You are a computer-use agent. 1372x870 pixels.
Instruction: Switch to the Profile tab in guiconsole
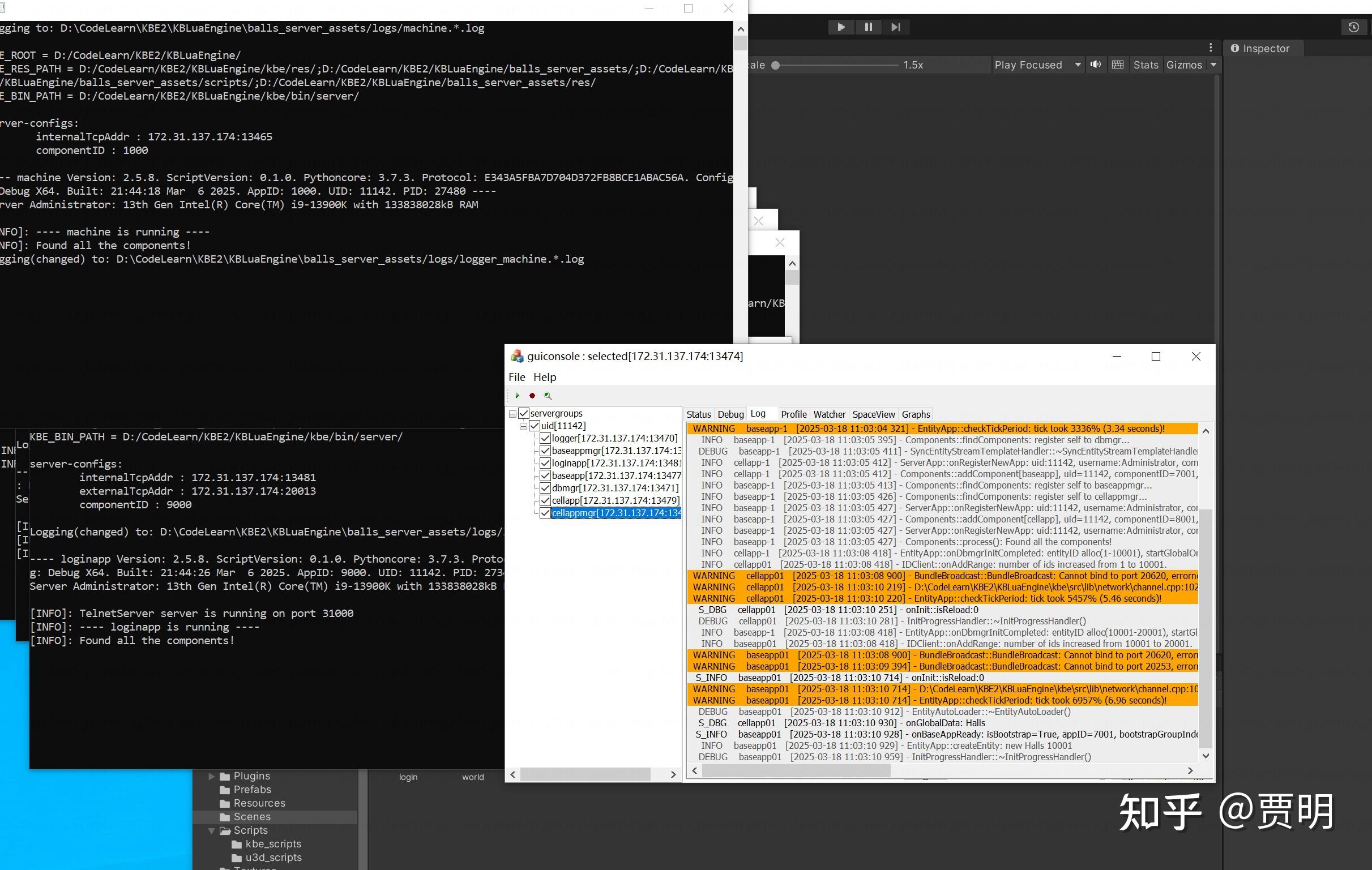[793, 414]
